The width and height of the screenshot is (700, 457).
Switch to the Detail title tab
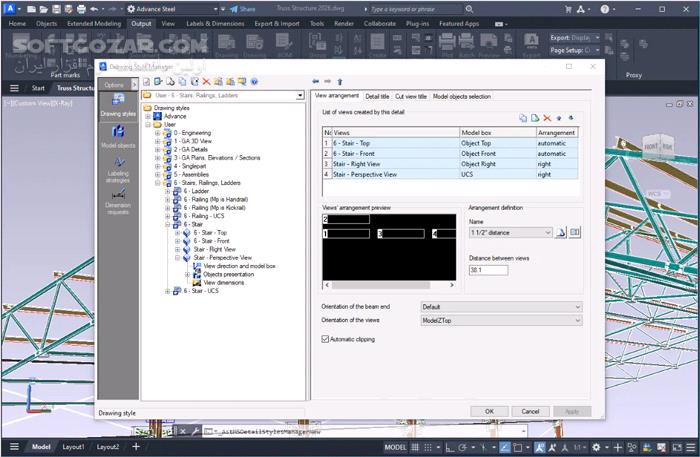pyautogui.click(x=377, y=96)
